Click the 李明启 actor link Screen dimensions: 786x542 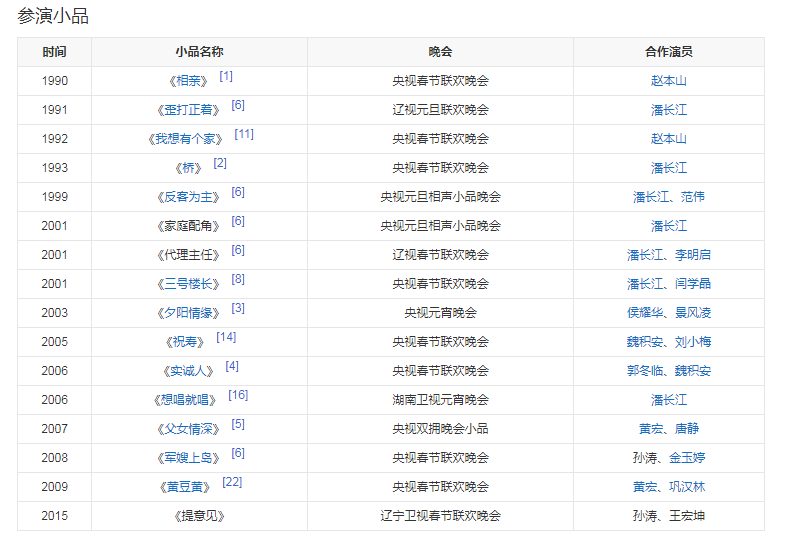(x=693, y=255)
